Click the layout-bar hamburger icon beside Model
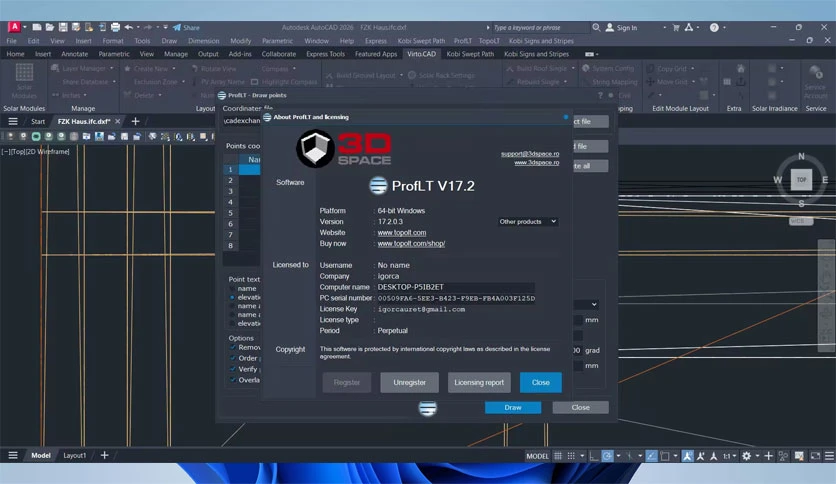 [13, 455]
